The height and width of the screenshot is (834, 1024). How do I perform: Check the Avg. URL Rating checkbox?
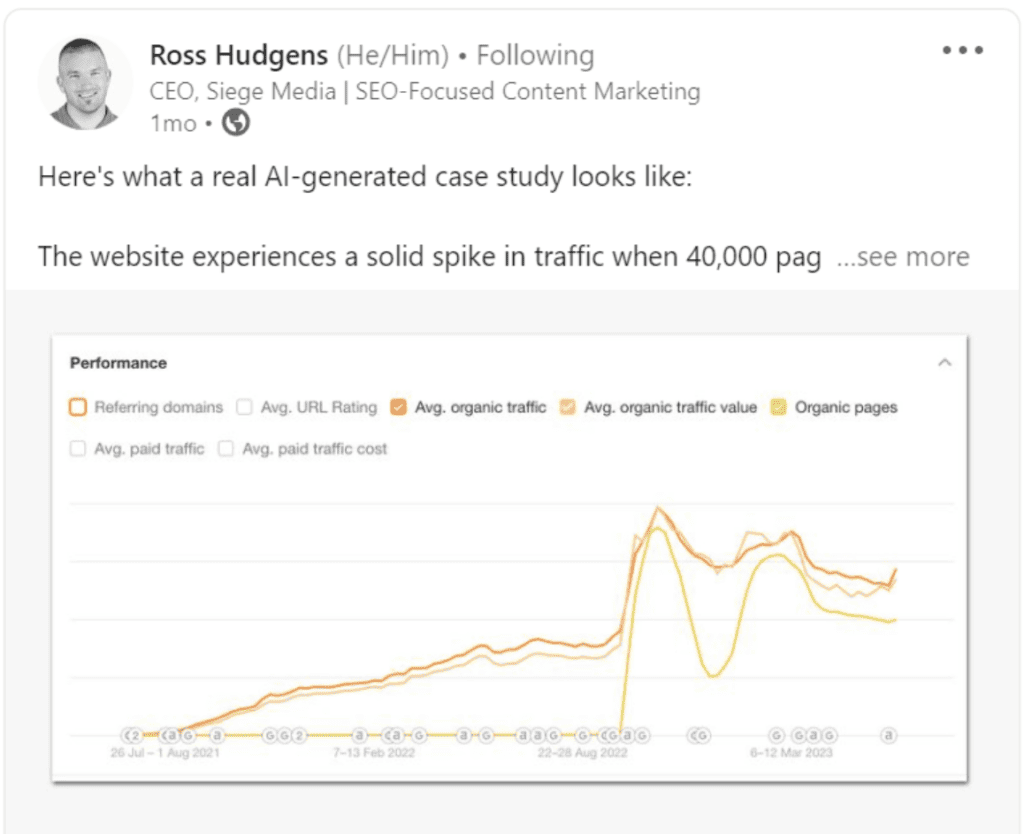click(244, 407)
